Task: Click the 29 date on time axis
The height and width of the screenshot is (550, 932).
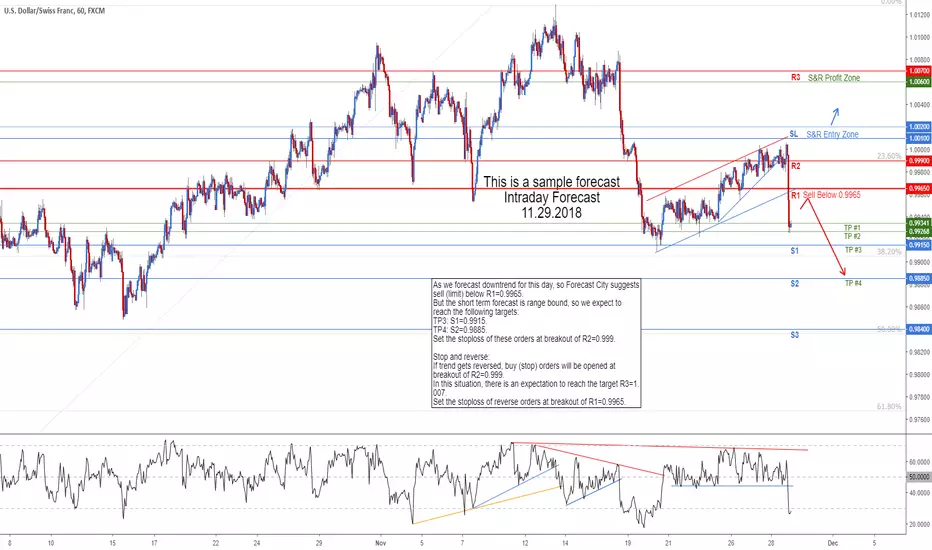Action: click(x=319, y=543)
